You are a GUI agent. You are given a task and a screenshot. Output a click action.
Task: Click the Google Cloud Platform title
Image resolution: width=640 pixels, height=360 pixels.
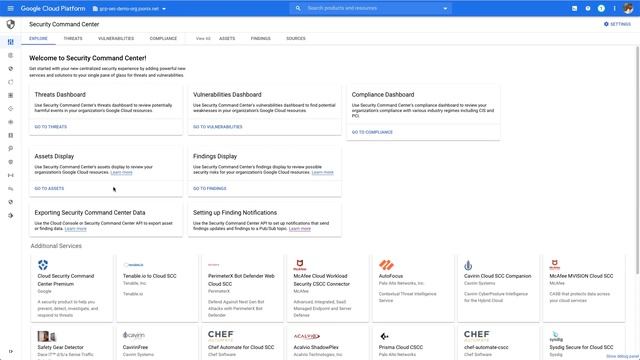click(53, 8)
